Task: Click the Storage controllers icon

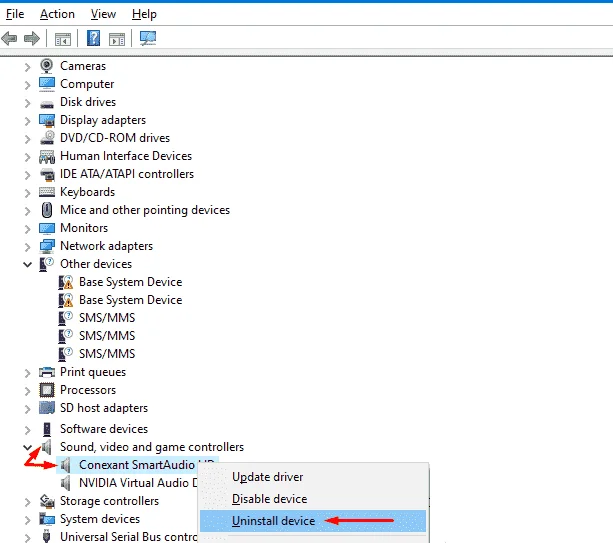Action: pyautogui.click(x=47, y=501)
